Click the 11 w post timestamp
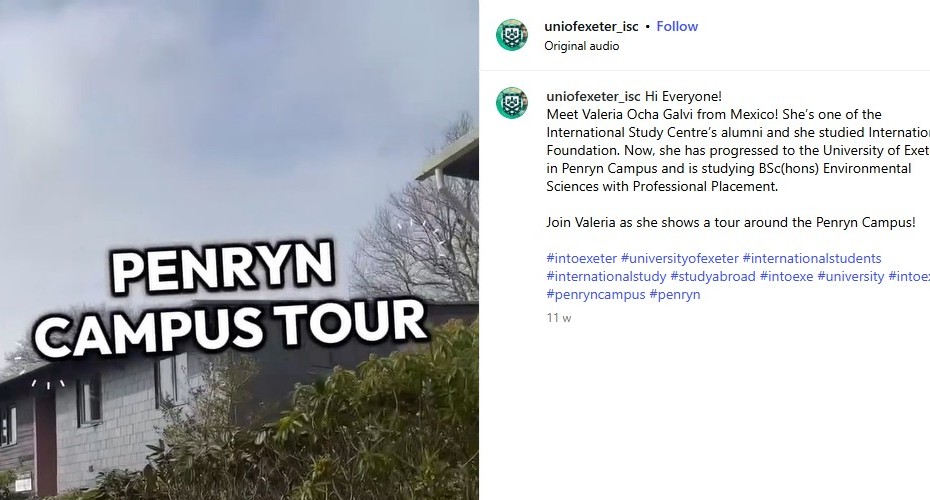The width and height of the screenshot is (930, 500). pos(559,318)
